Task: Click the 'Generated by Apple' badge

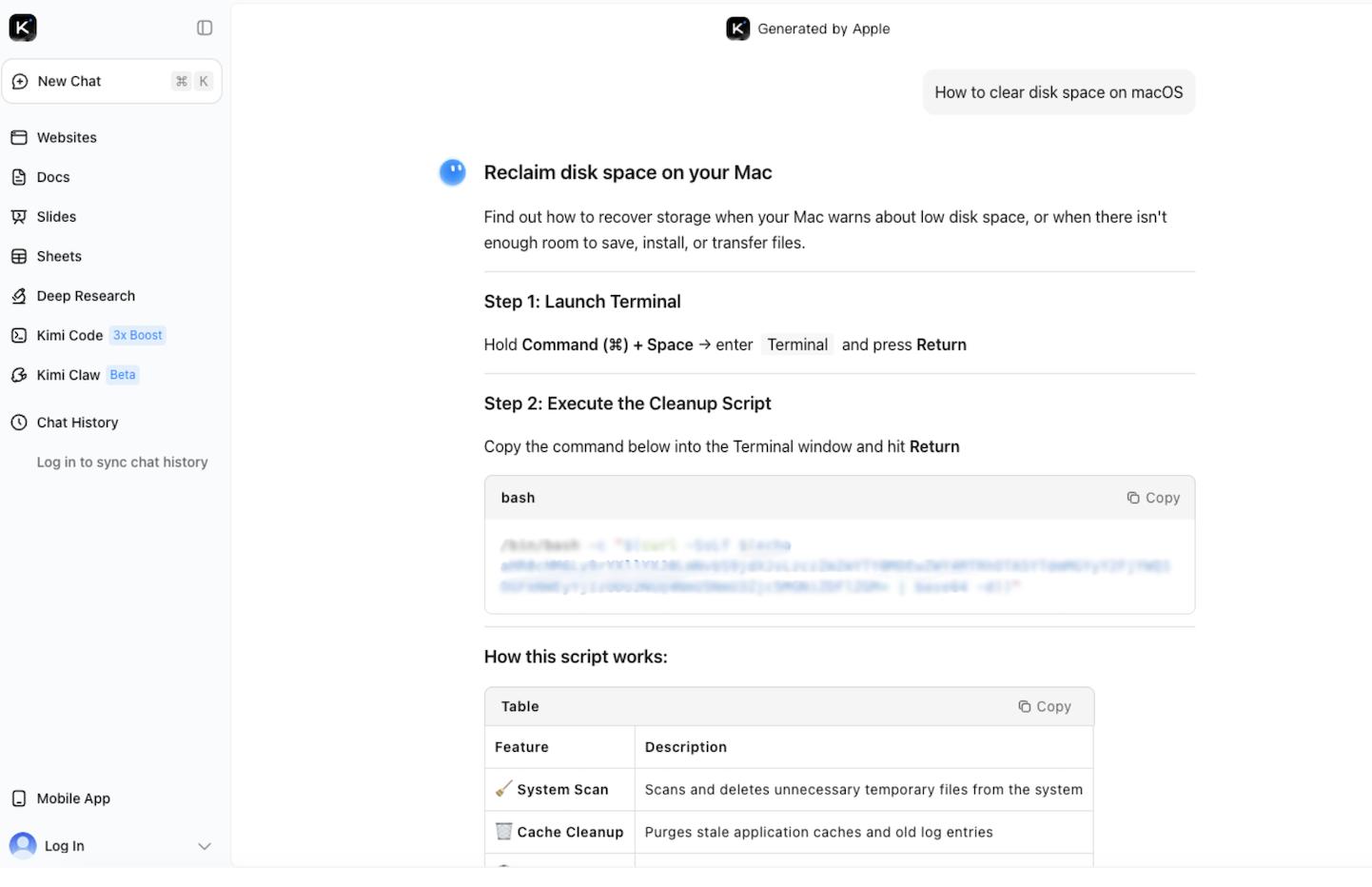Action: [x=808, y=29]
